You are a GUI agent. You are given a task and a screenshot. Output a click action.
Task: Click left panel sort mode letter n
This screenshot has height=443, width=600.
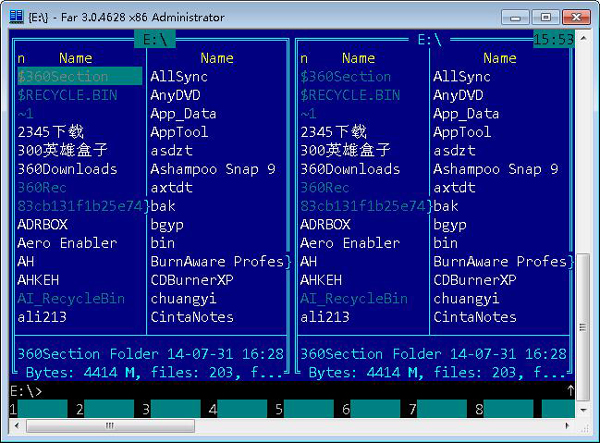(21, 58)
